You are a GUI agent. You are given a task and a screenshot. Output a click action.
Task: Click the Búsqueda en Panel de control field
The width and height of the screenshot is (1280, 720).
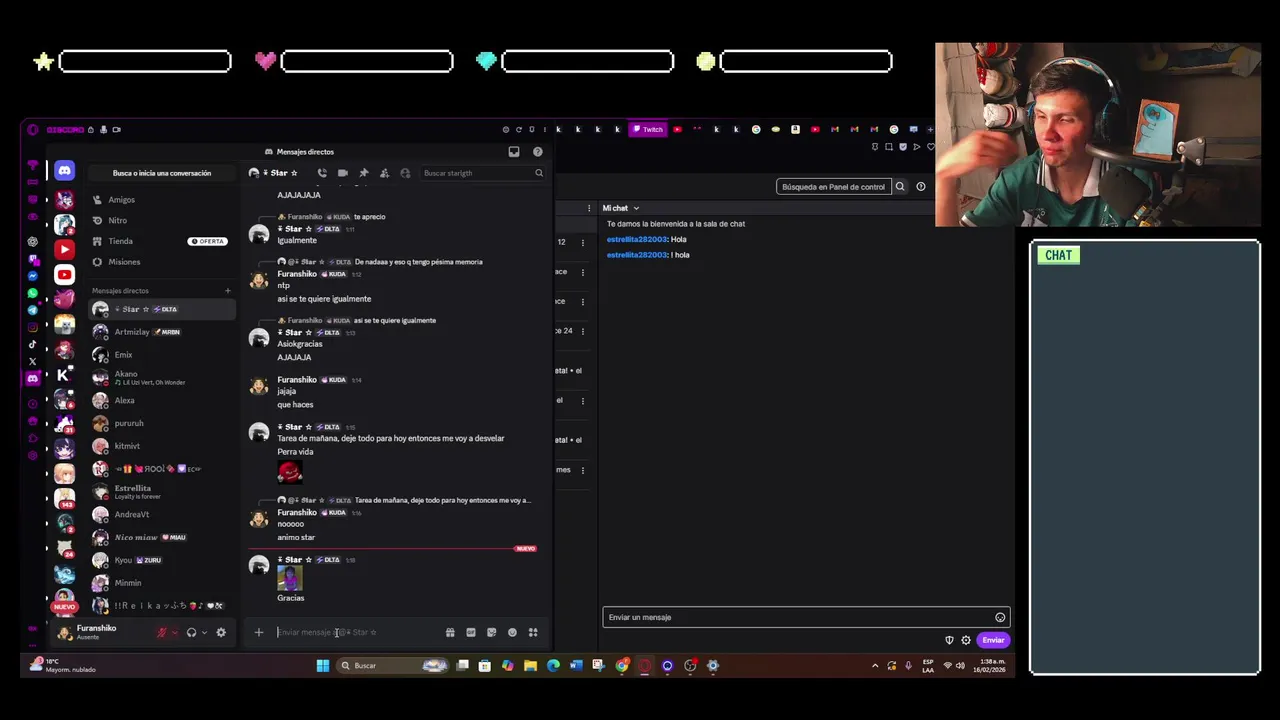coord(833,186)
